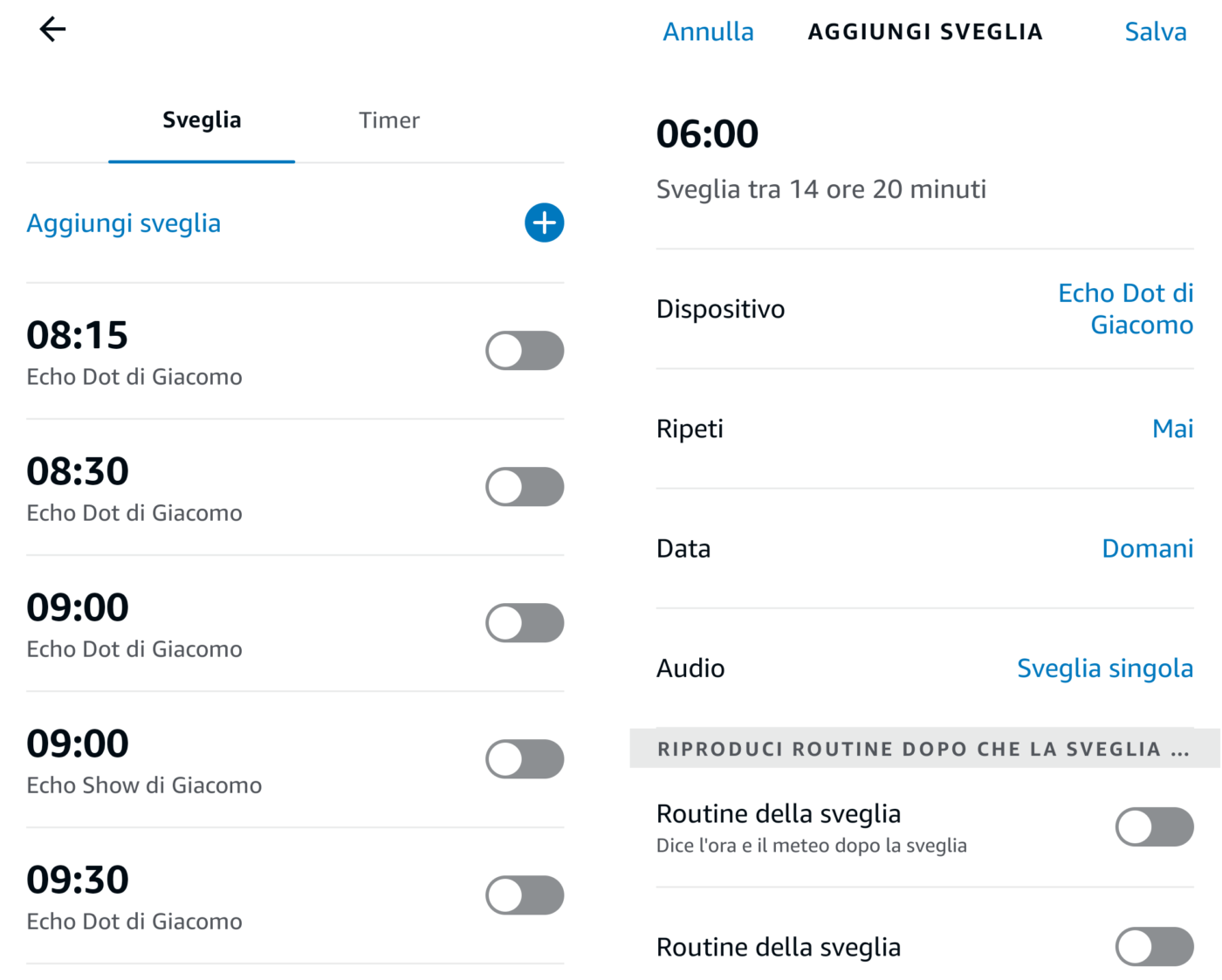Open the 08:15 alarm entry
The image size is (1222, 980).
(x=135, y=353)
